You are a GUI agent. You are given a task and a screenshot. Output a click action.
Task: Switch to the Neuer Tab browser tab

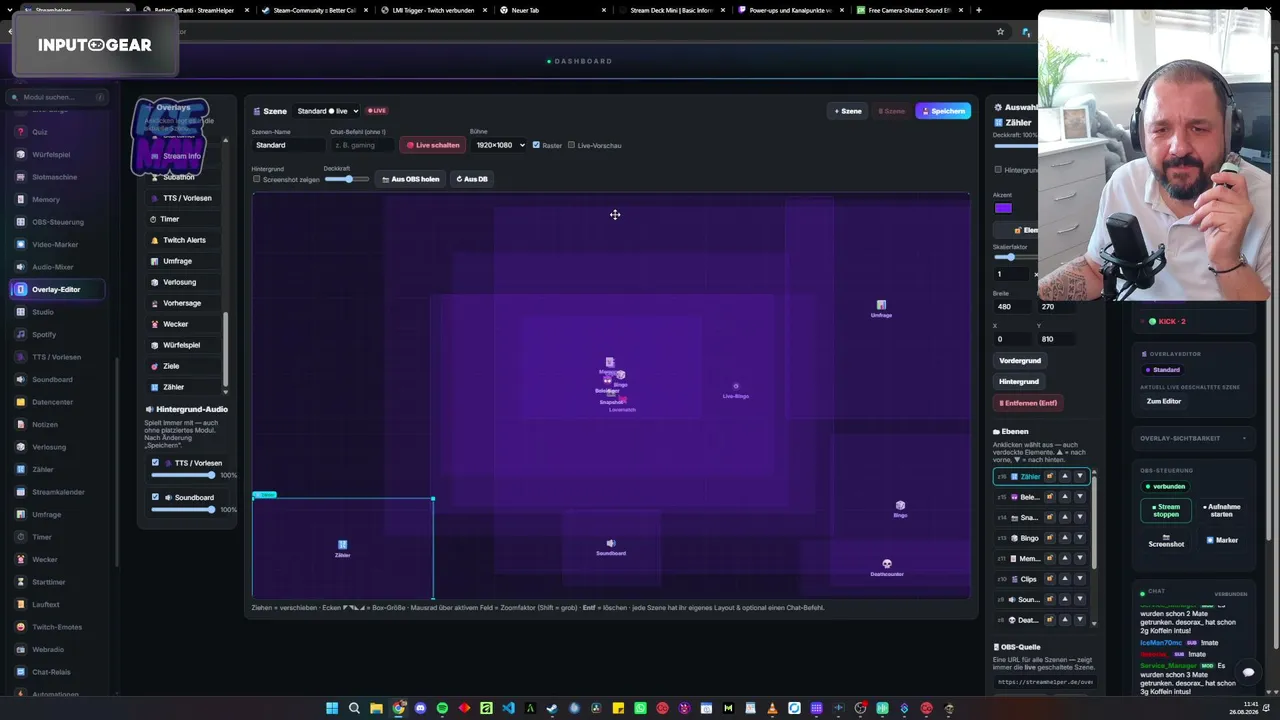(x=552, y=10)
